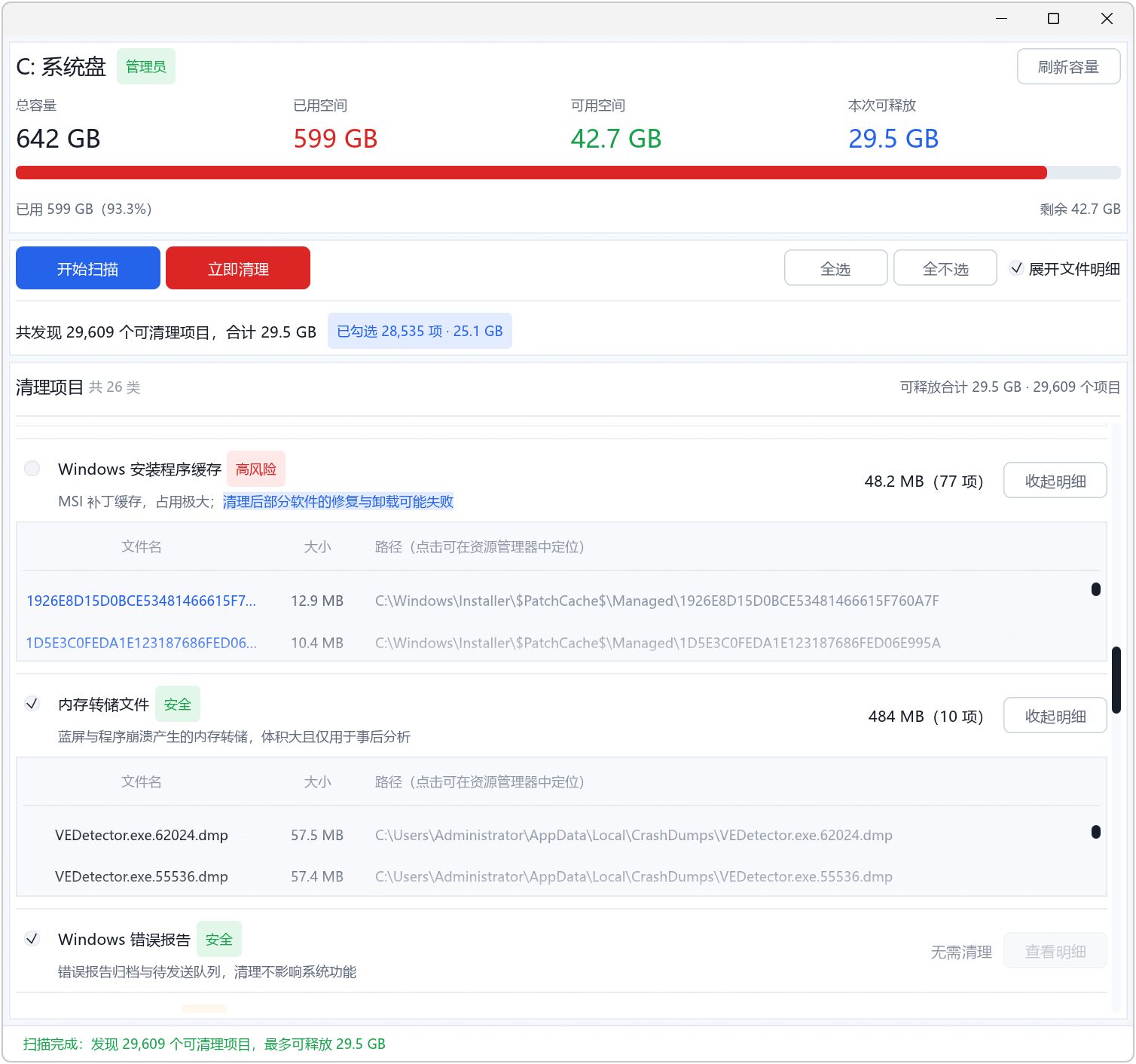Click scrollbar thumb in installer cache file list

(1096, 589)
